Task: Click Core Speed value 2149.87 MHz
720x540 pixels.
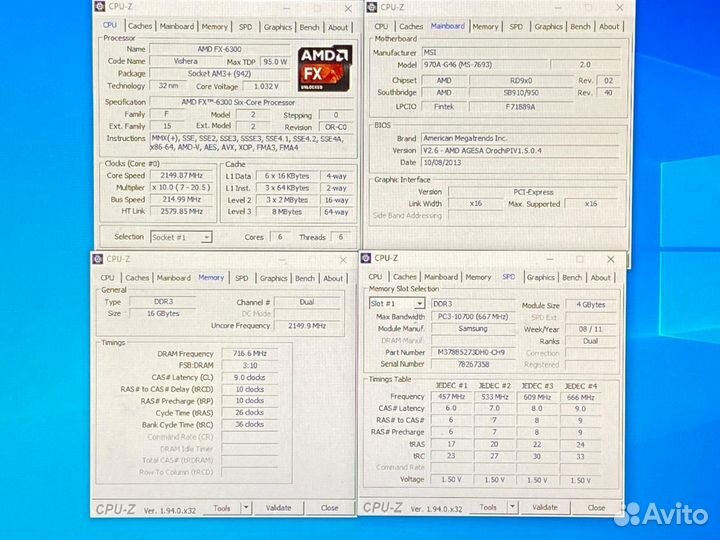Action: point(182,175)
